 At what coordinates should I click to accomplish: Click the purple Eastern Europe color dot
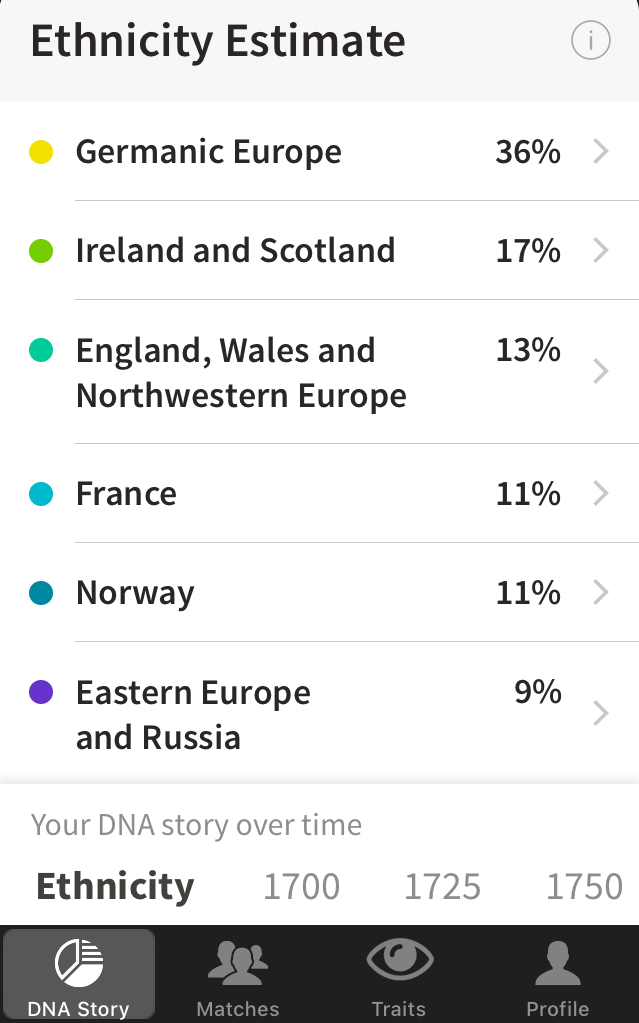click(41, 692)
